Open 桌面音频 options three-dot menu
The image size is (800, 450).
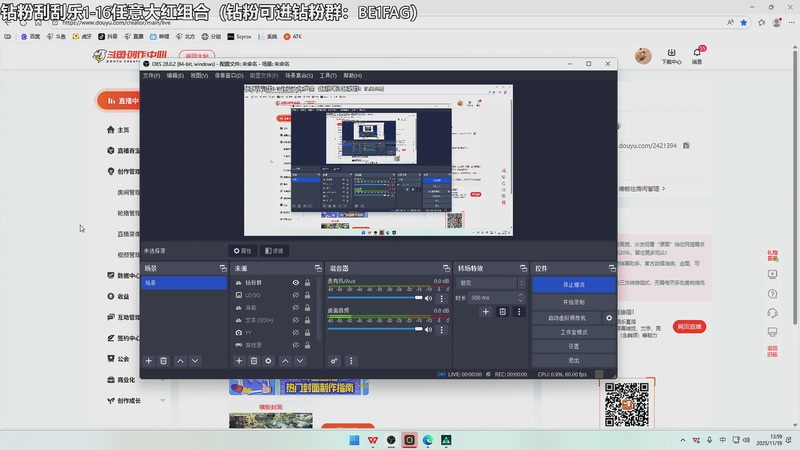[x=442, y=330]
